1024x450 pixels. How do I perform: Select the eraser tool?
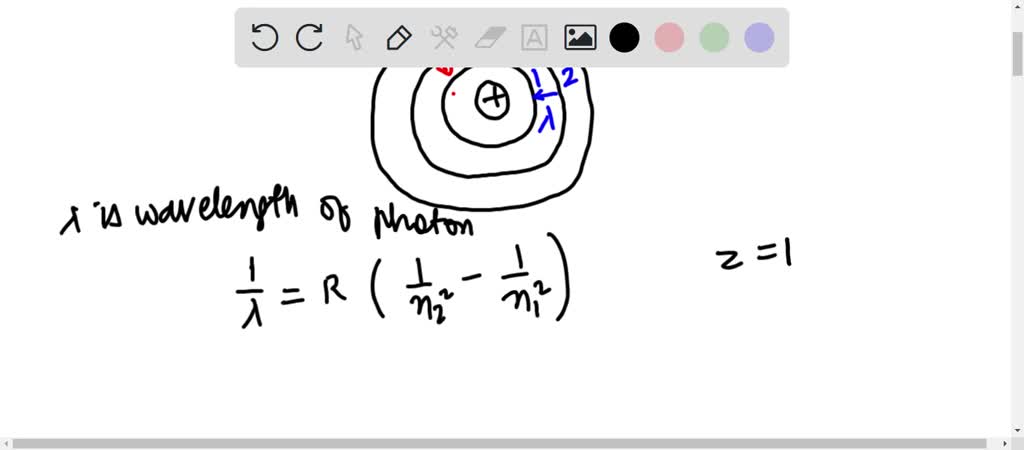[490, 38]
